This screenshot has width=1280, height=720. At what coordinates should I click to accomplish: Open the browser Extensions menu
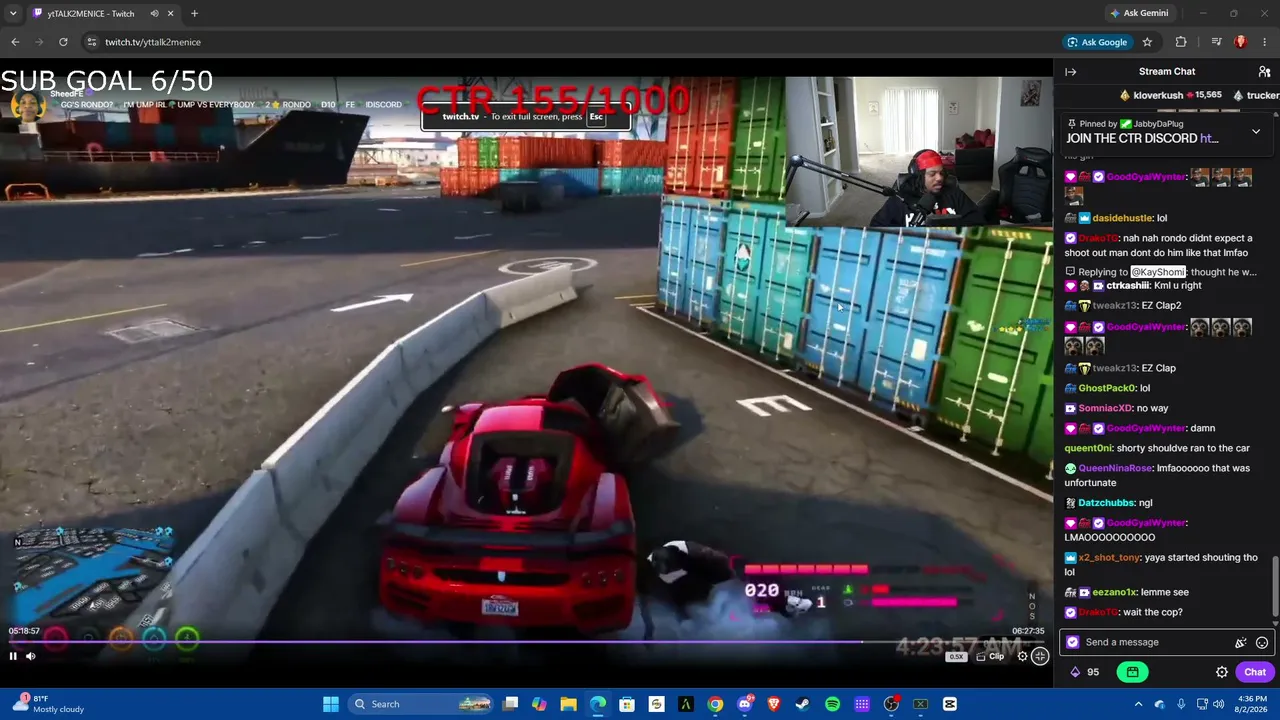(1181, 42)
